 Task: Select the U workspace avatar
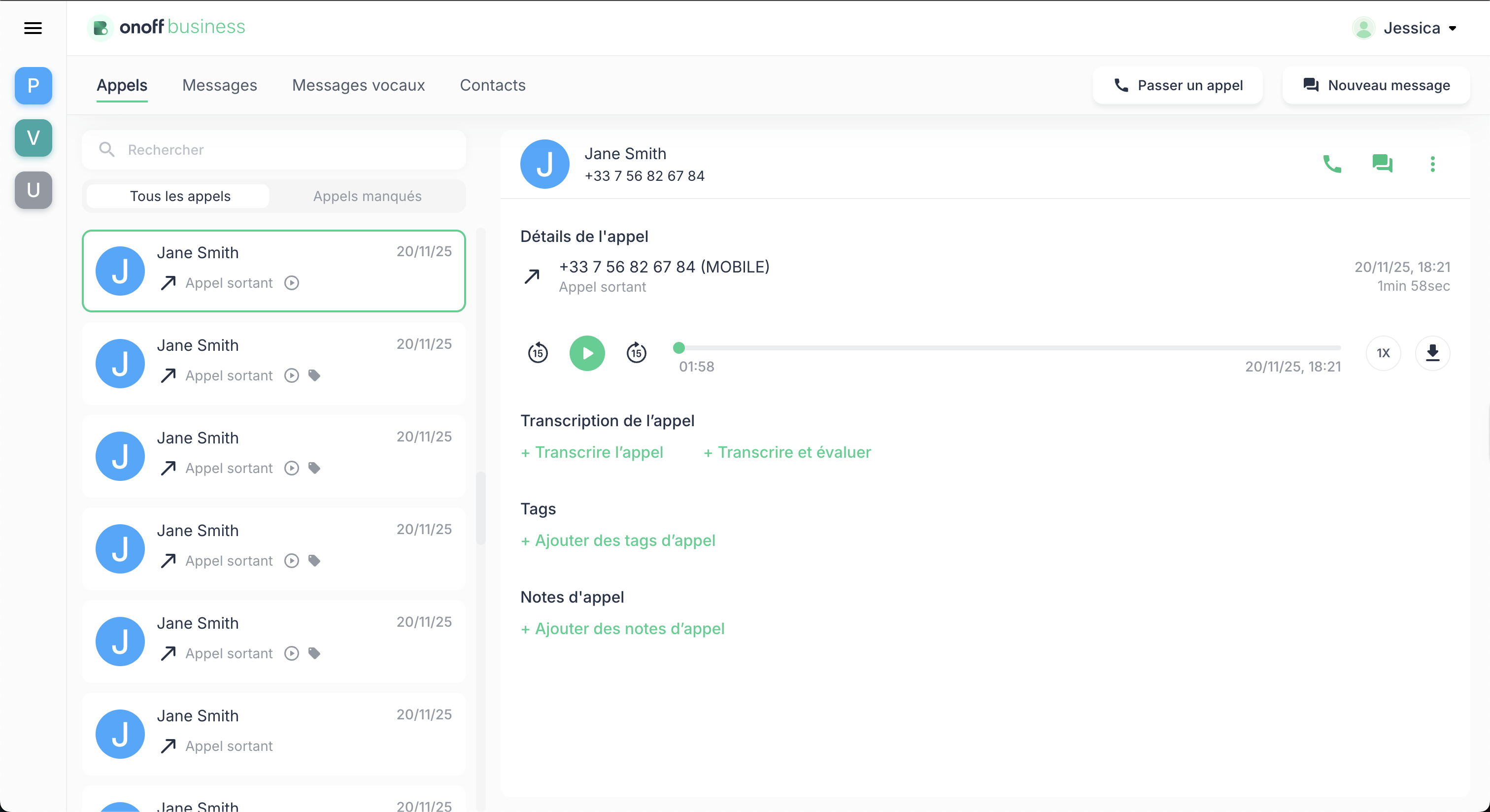point(34,190)
